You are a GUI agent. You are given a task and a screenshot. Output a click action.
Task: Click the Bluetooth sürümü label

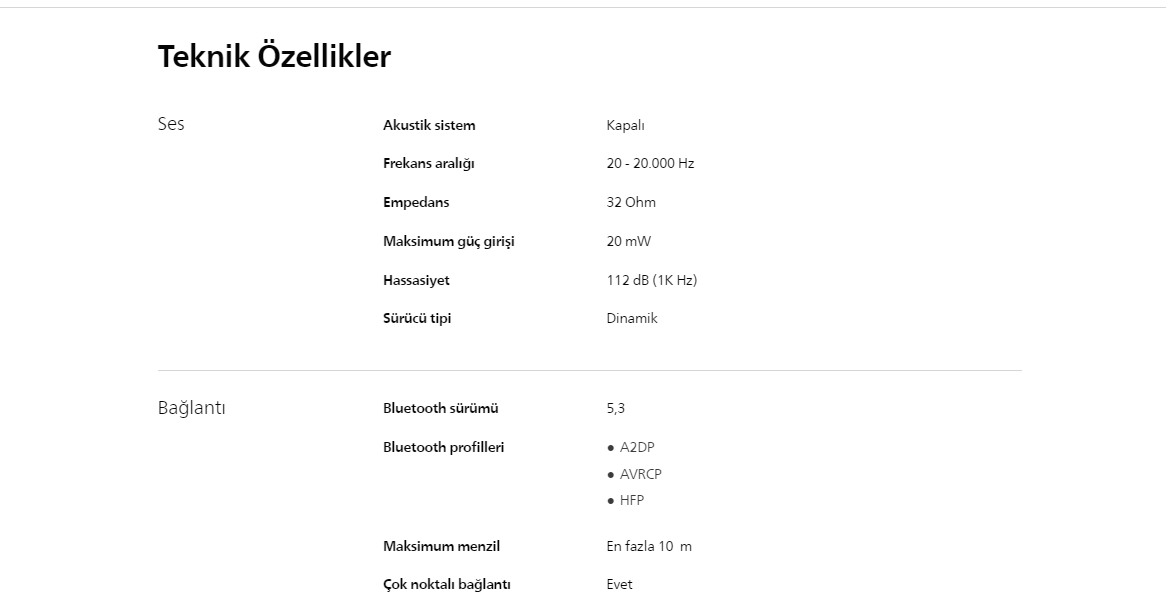[x=440, y=408]
